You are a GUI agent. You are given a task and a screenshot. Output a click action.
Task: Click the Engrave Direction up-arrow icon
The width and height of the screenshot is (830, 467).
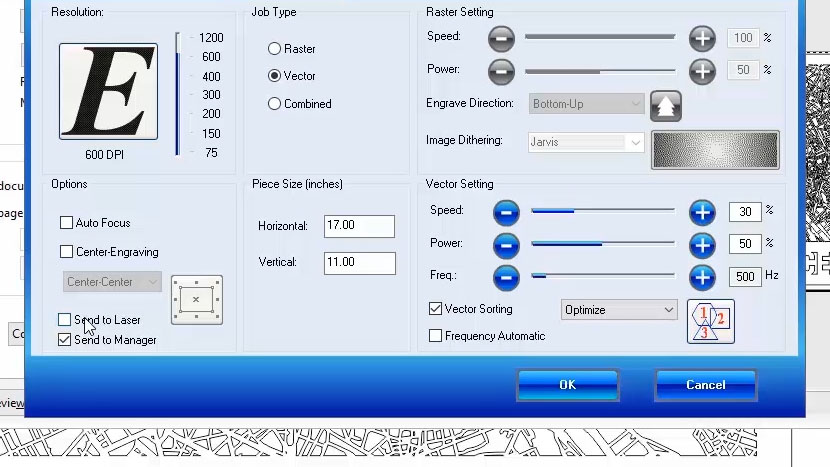[x=666, y=105]
